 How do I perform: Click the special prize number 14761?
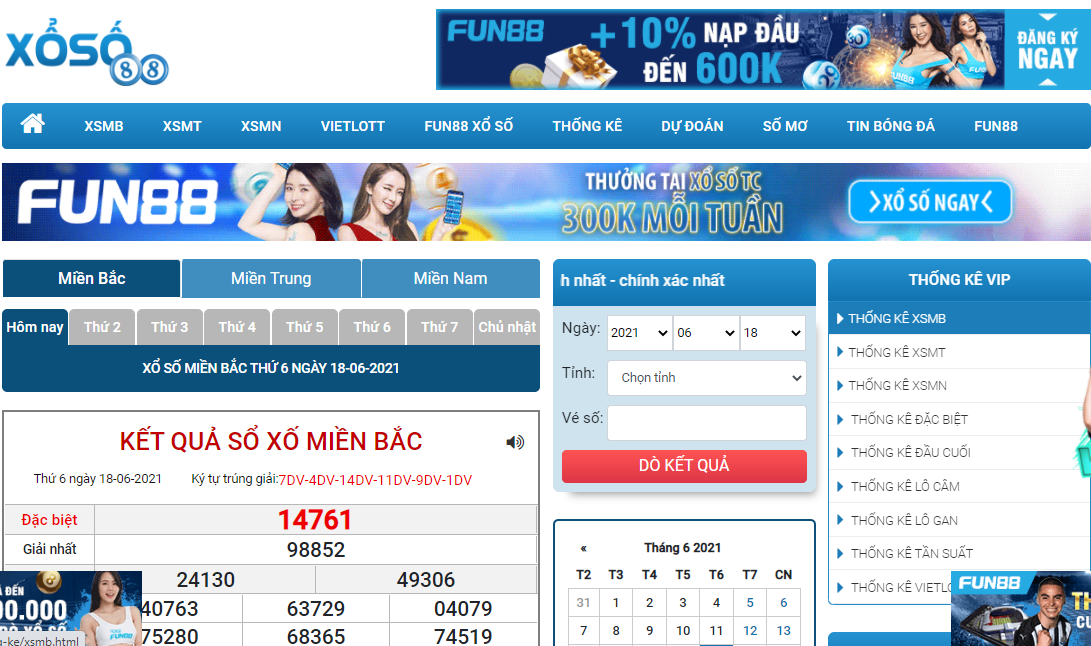coord(314,520)
